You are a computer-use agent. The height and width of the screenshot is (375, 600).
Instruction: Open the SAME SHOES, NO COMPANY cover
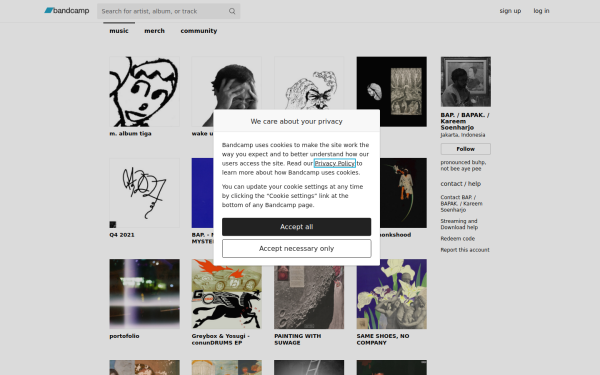(391, 294)
